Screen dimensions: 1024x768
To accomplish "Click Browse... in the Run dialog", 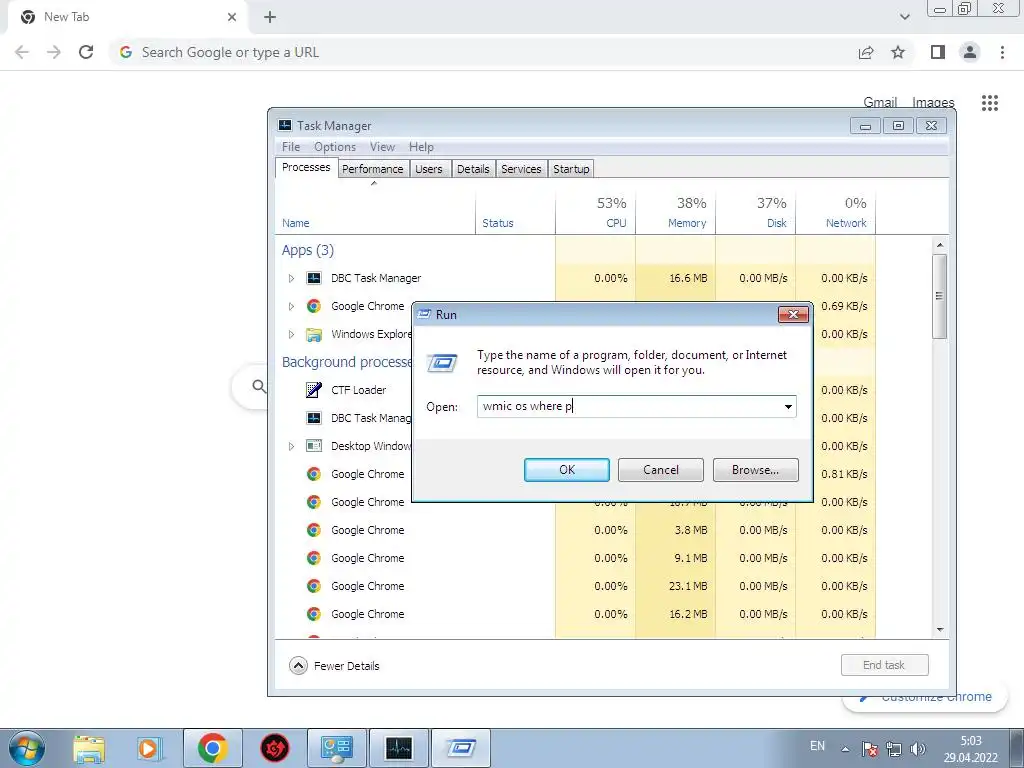I will [x=756, y=470].
